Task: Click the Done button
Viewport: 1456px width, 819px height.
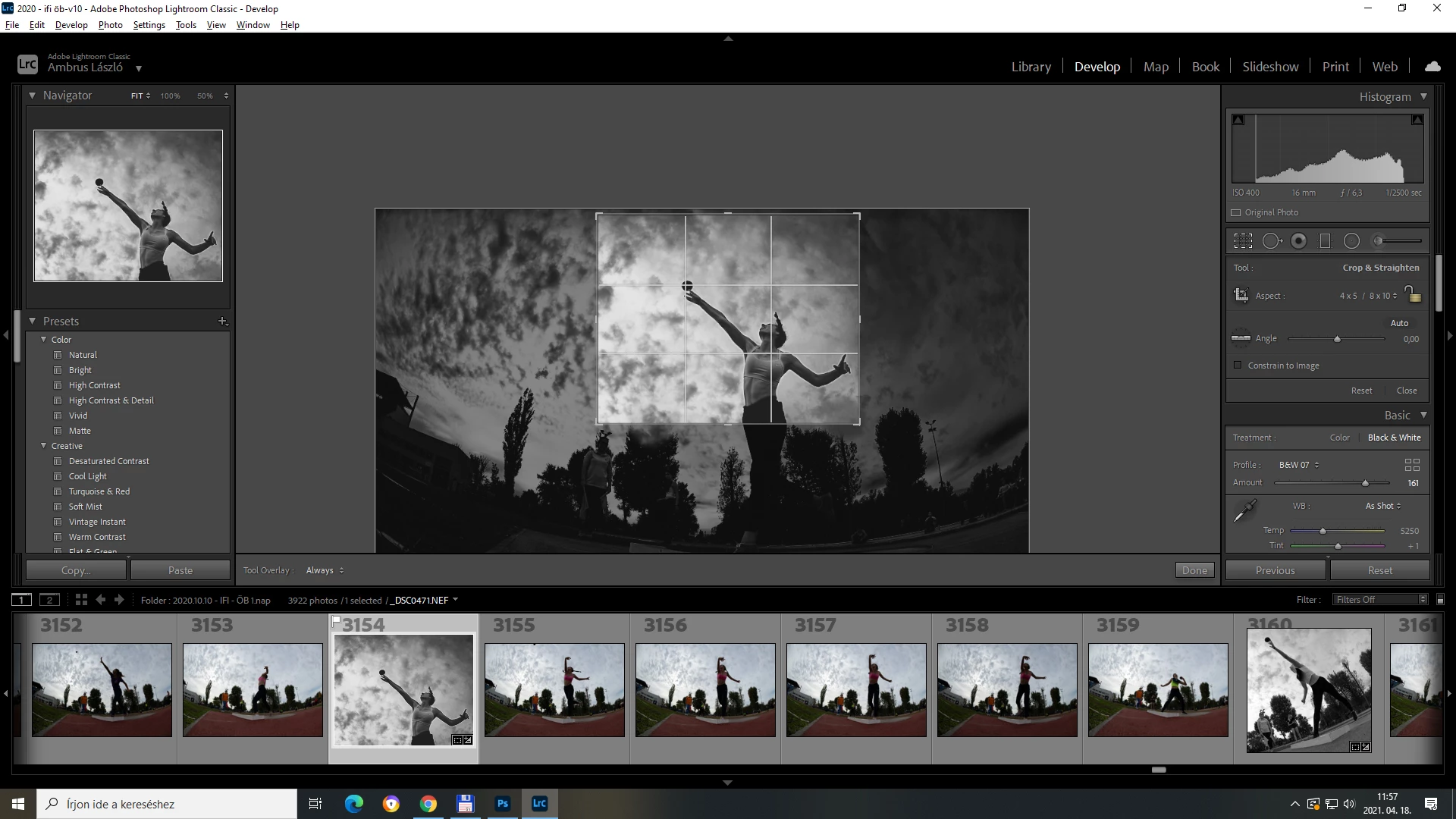Action: pyautogui.click(x=1194, y=570)
